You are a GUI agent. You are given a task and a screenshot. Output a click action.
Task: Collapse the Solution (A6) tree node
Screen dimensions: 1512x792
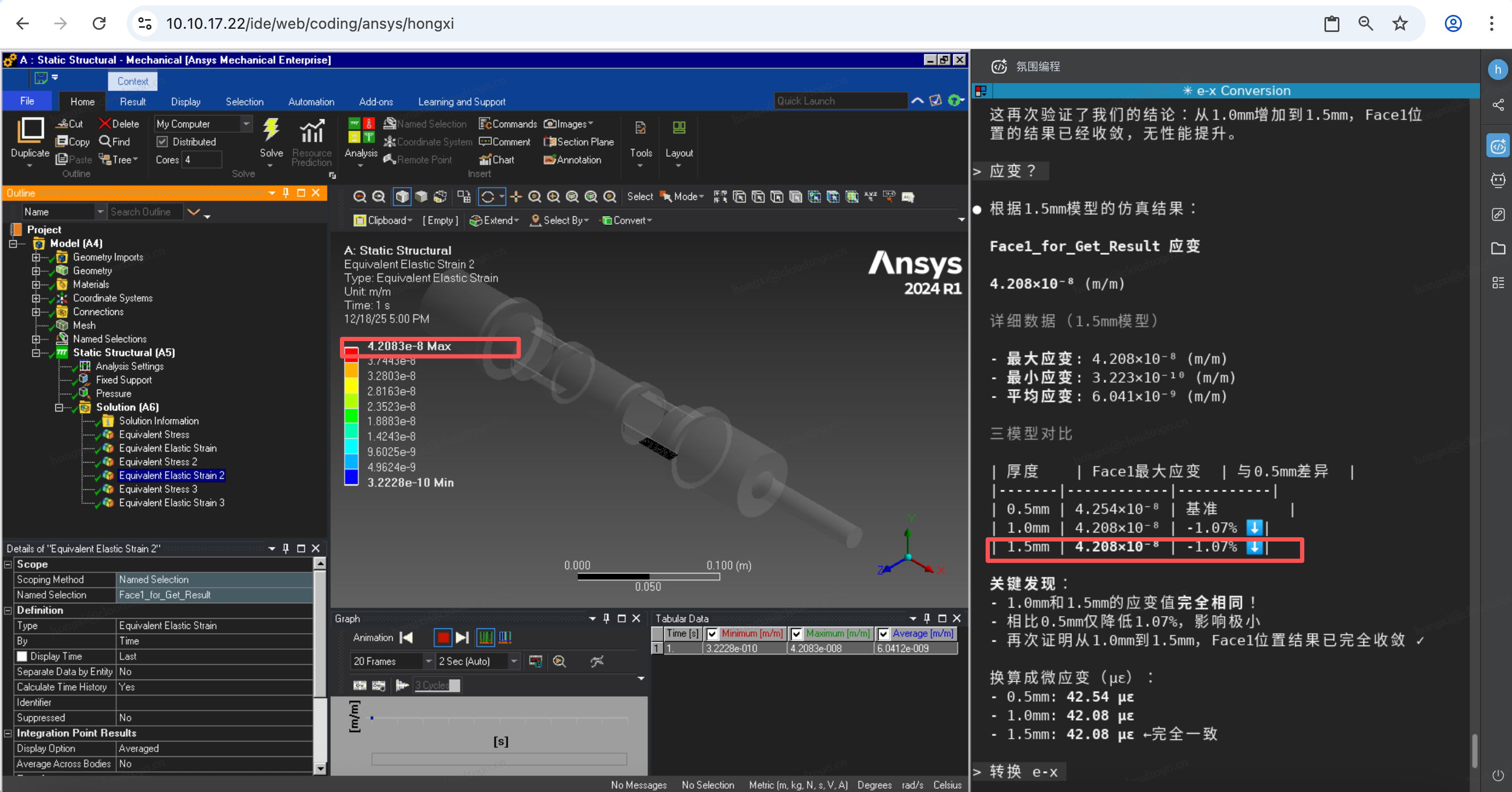click(x=59, y=407)
